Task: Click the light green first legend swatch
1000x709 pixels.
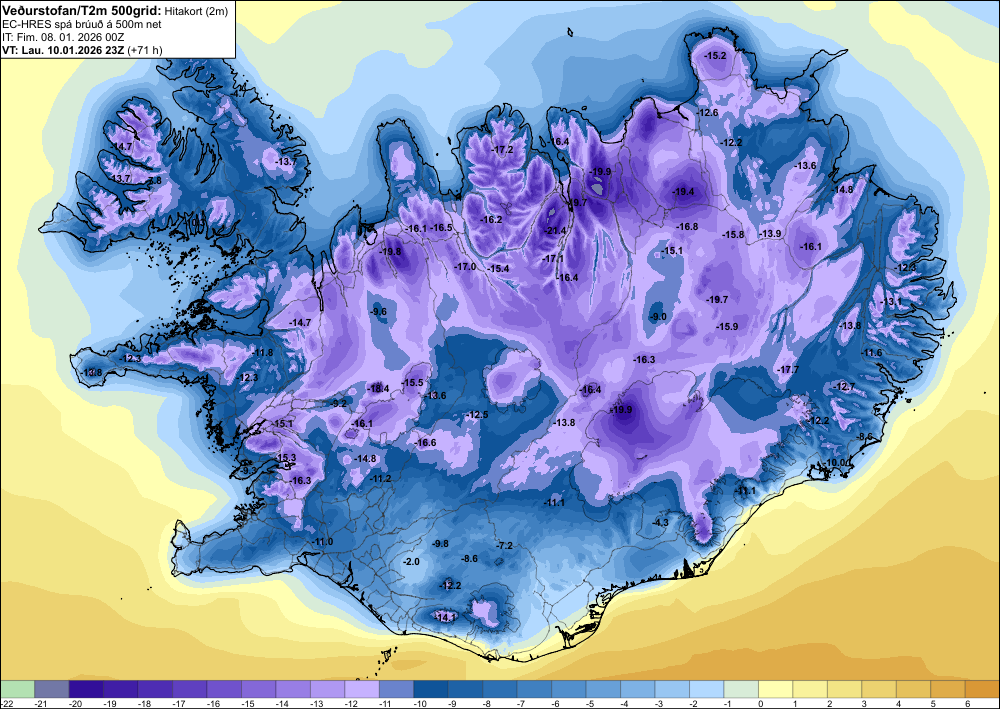Action: [17, 689]
